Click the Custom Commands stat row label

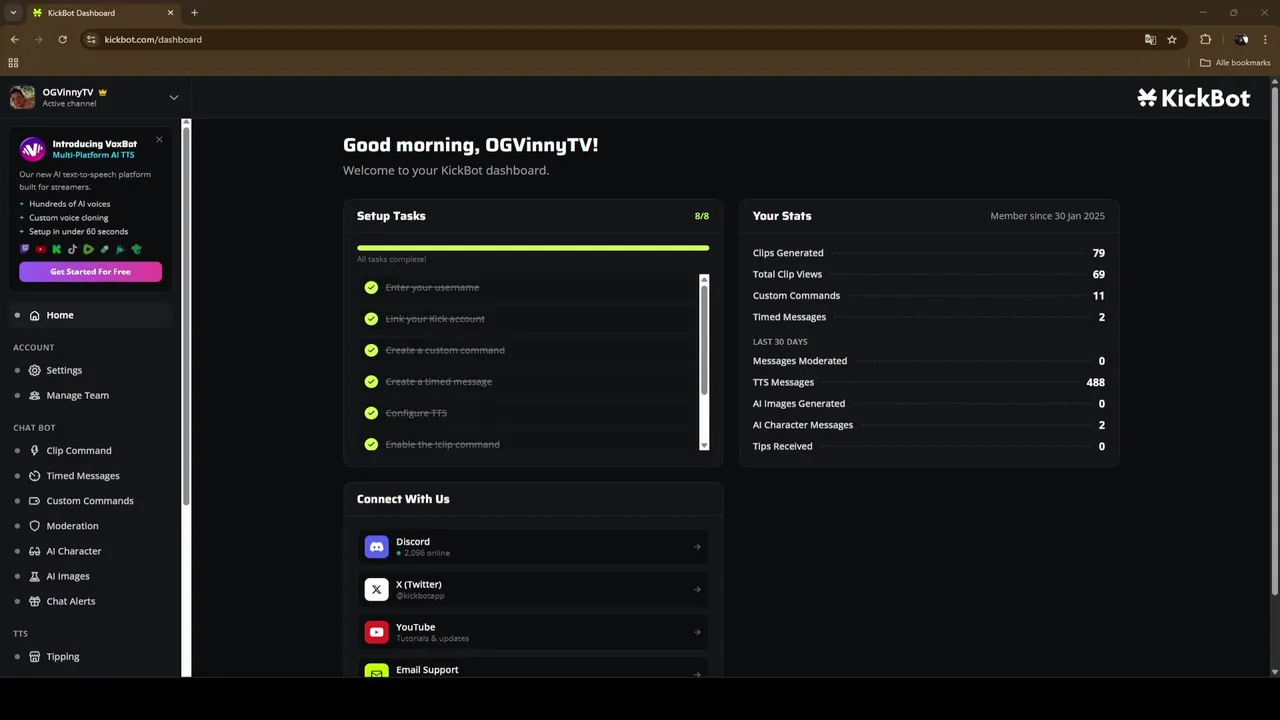click(x=796, y=296)
